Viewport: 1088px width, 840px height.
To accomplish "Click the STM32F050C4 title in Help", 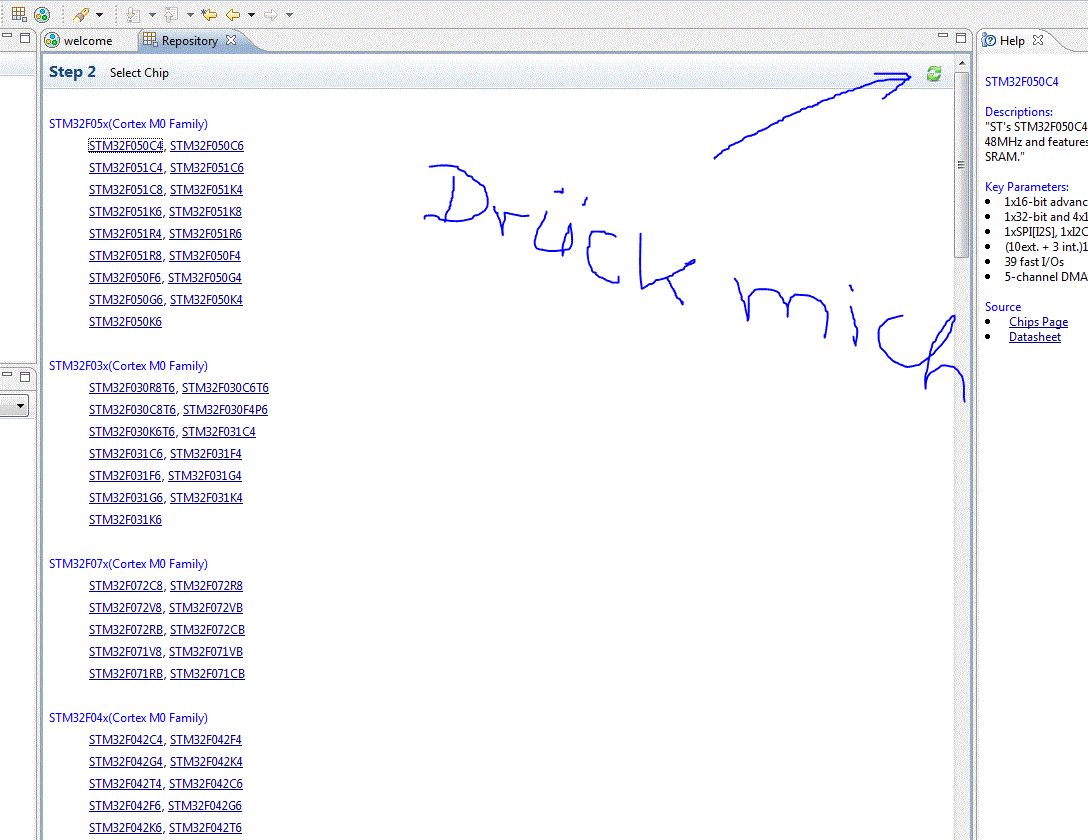I will pyautogui.click(x=1021, y=82).
